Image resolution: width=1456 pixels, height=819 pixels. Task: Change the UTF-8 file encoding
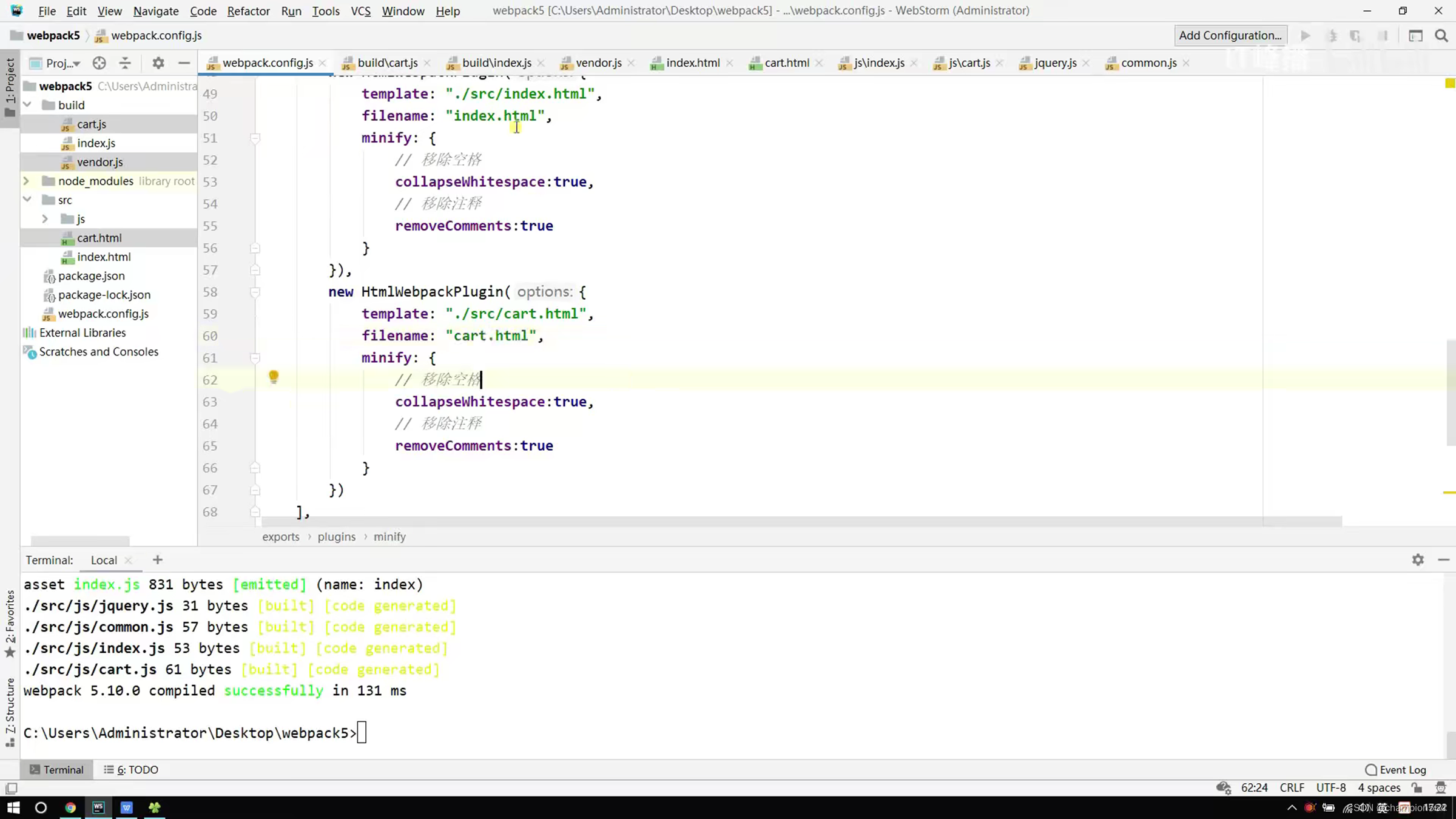click(1331, 787)
